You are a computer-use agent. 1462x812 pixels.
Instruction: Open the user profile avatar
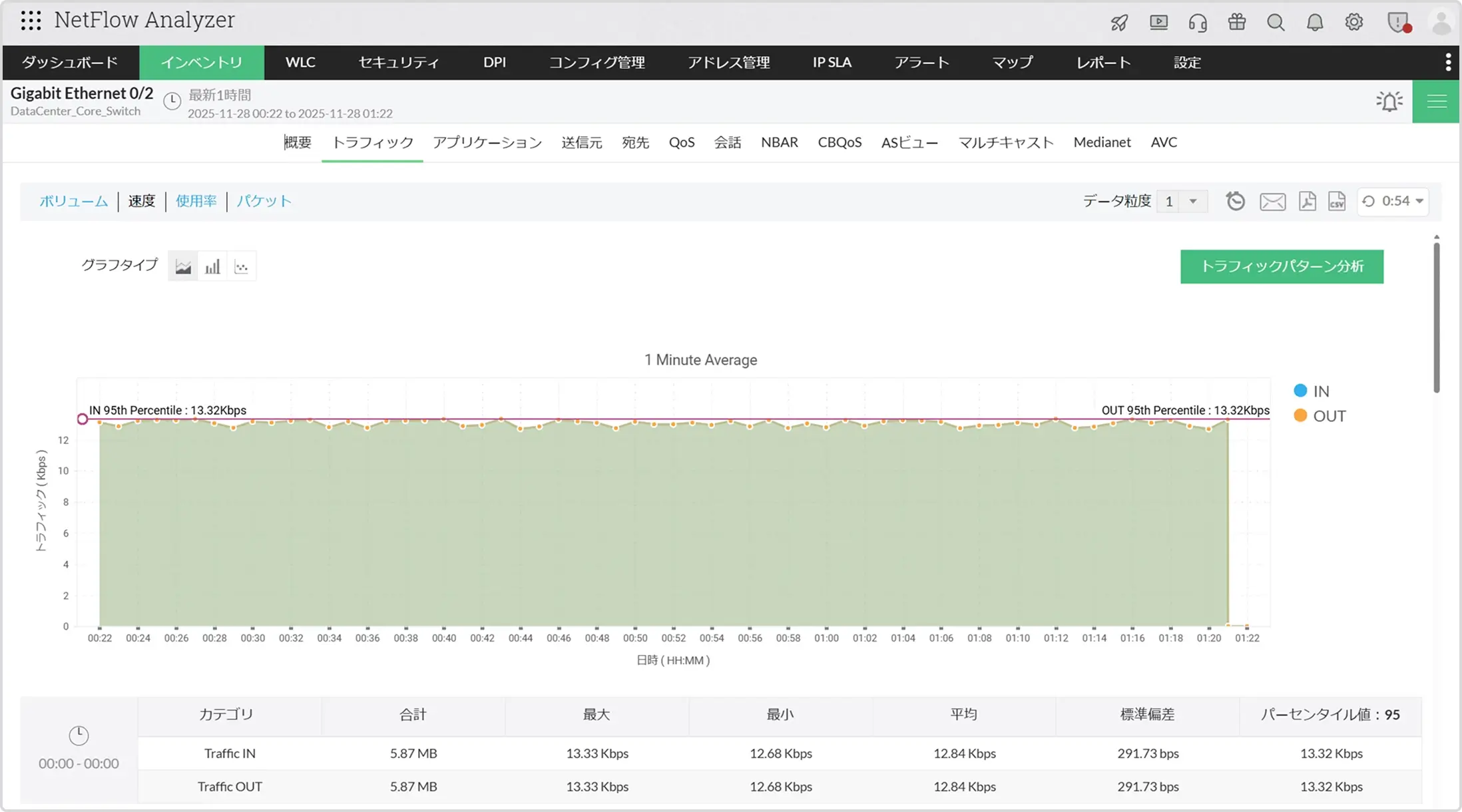click(x=1441, y=23)
